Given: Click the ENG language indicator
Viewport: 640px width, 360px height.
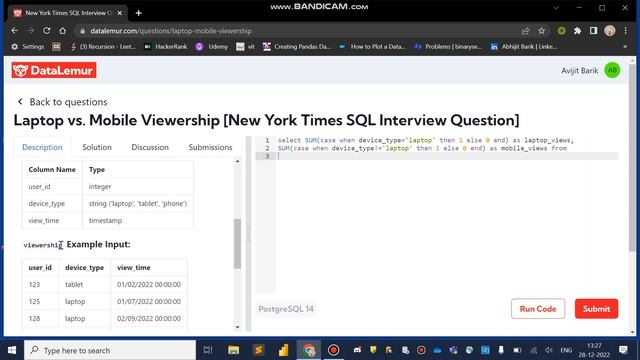Looking at the screenshot, I should (x=566, y=350).
